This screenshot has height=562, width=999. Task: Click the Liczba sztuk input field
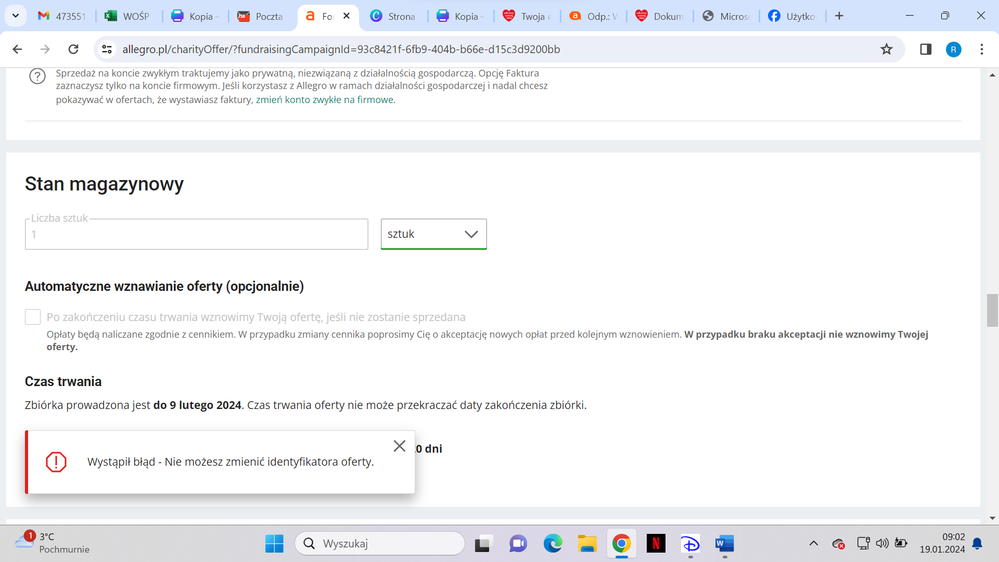click(x=196, y=234)
